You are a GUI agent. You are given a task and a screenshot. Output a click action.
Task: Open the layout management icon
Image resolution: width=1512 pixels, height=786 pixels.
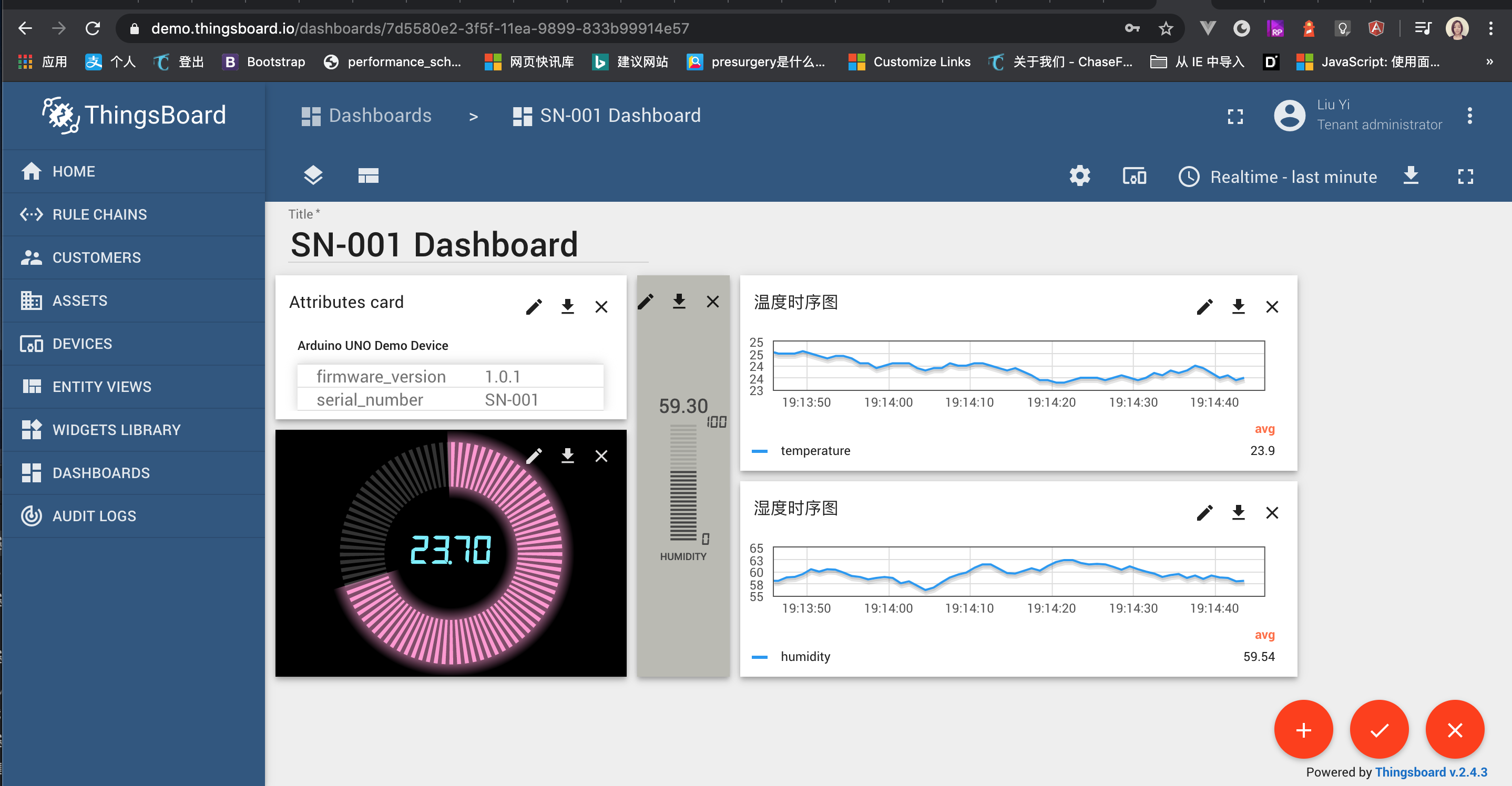pyautogui.click(x=368, y=175)
